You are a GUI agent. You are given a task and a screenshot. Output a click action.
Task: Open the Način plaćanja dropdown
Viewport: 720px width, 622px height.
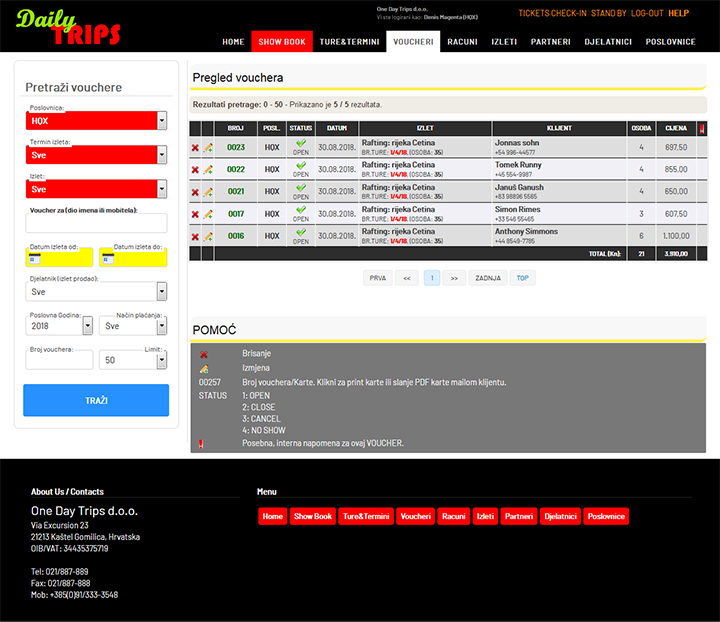tap(161, 326)
